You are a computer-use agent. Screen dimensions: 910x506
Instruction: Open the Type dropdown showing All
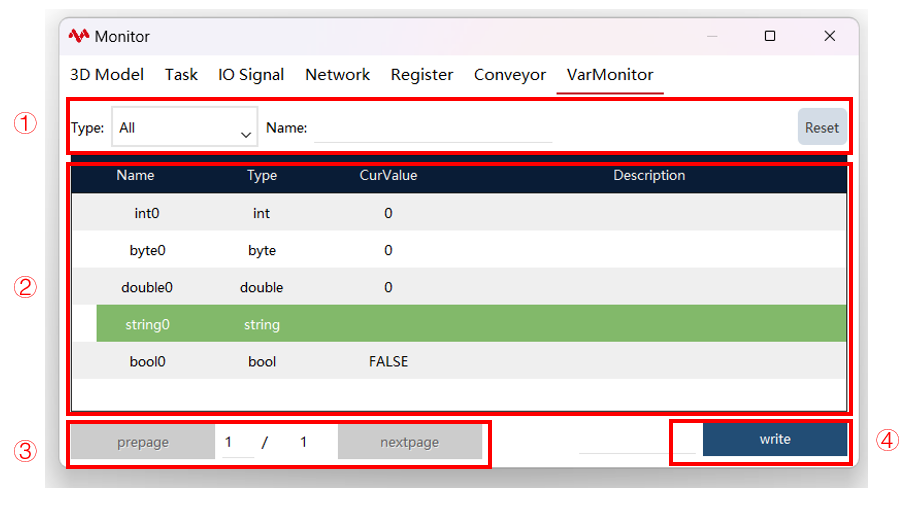pyautogui.click(x=185, y=127)
